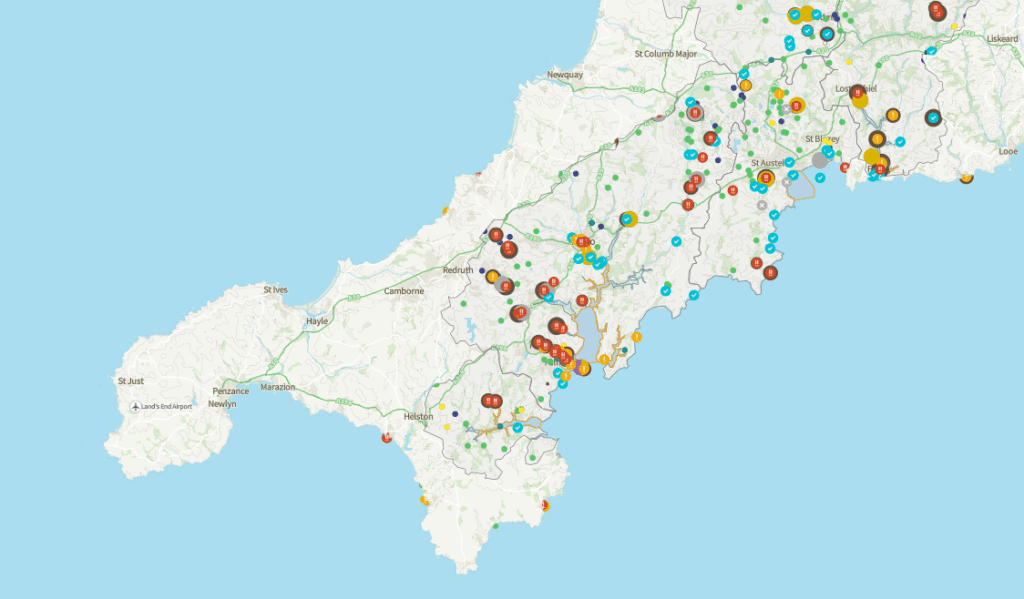Click the gray X marker south of St Austell
Viewport: 1024px width, 599px height.
click(762, 205)
